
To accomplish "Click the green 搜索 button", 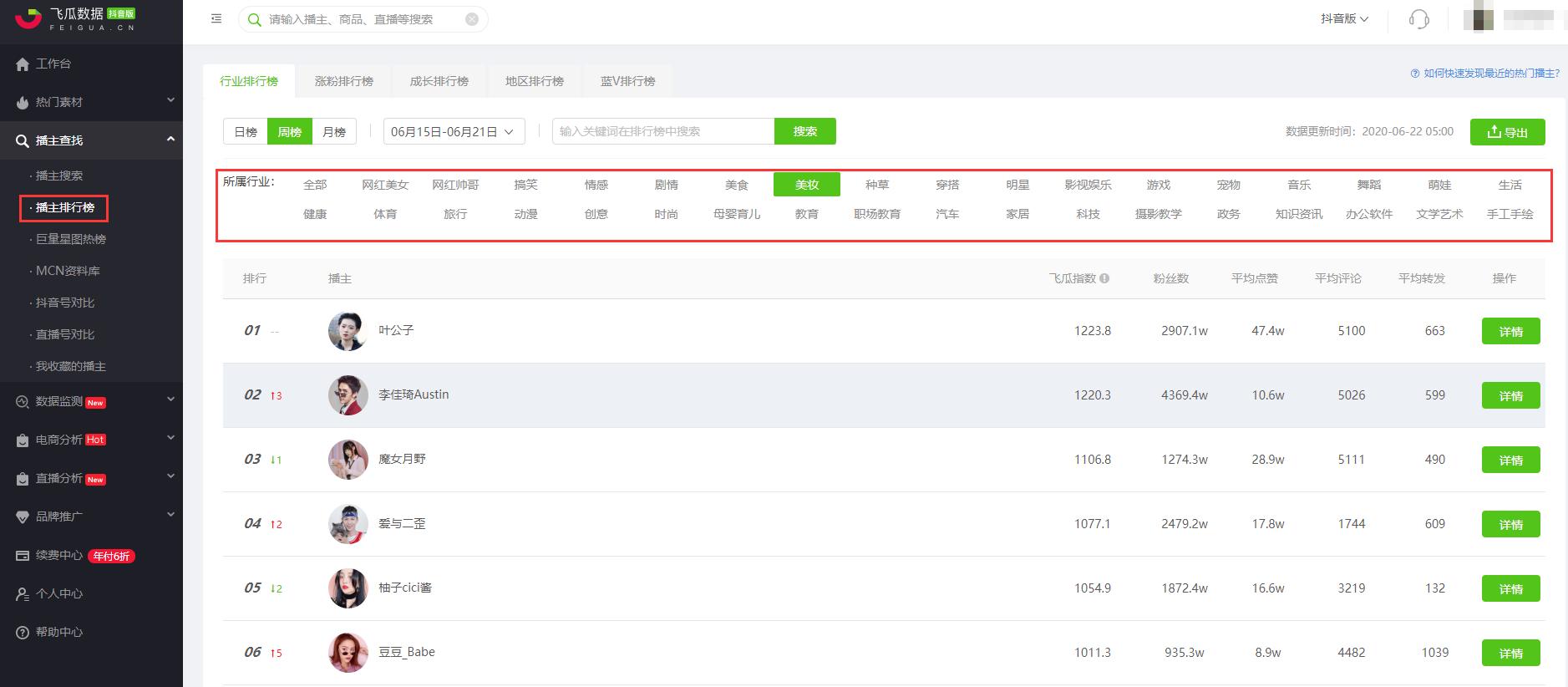I will [805, 131].
